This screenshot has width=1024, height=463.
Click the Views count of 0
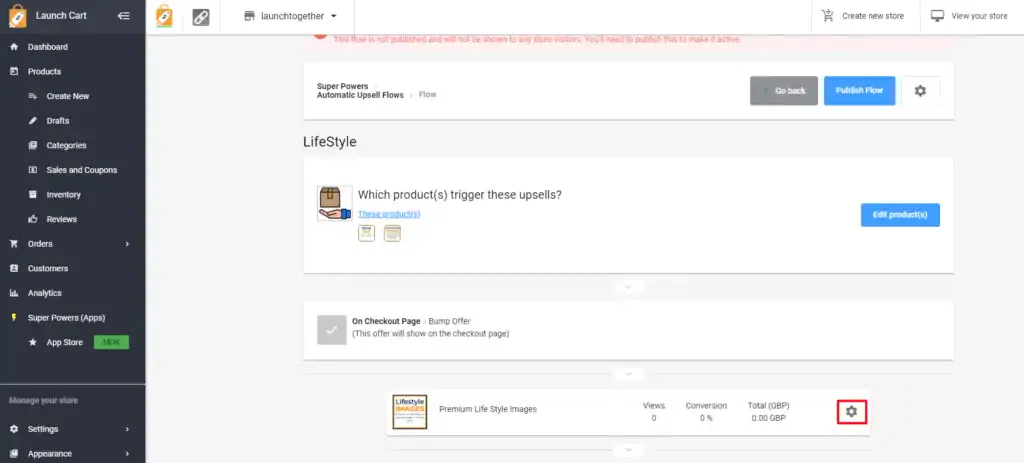coord(654,418)
